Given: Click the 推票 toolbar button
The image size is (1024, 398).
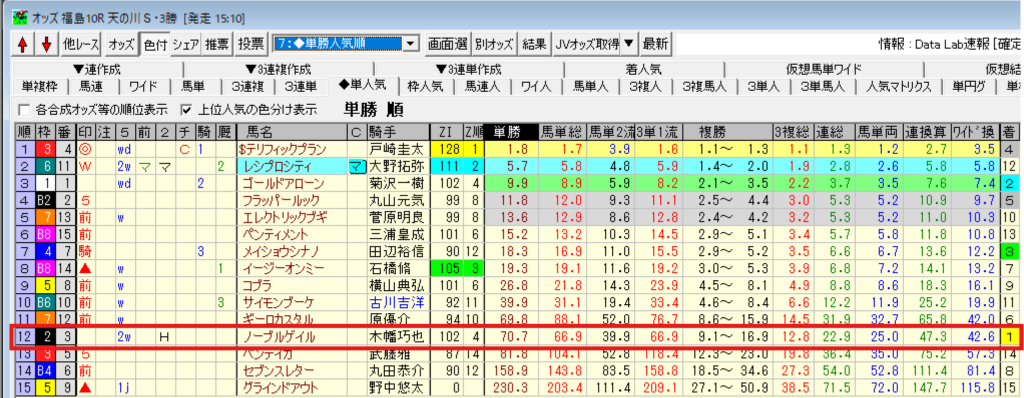Looking at the screenshot, I should point(217,44).
